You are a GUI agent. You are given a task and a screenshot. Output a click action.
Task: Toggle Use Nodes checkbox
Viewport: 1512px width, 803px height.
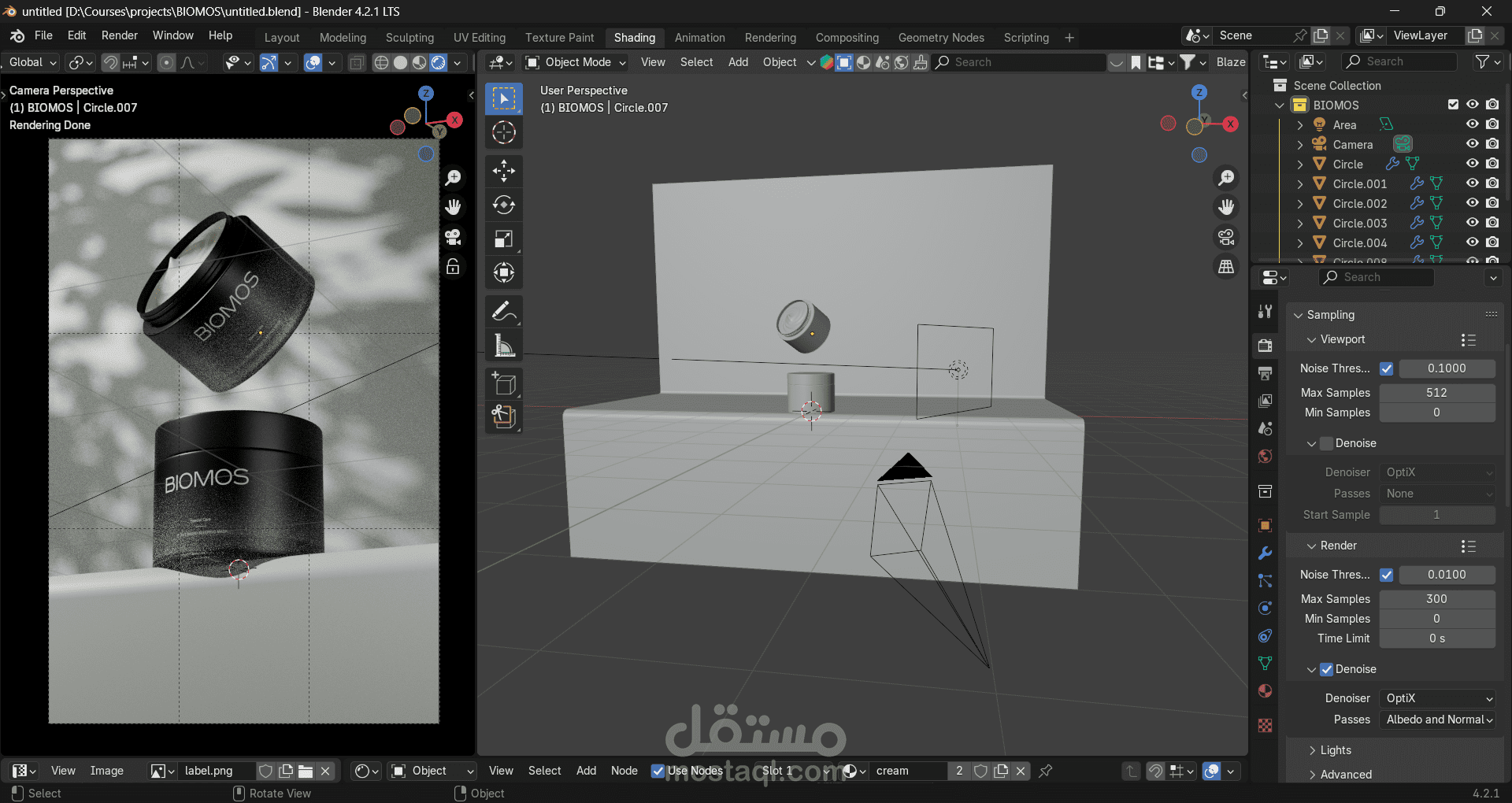[658, 771]
